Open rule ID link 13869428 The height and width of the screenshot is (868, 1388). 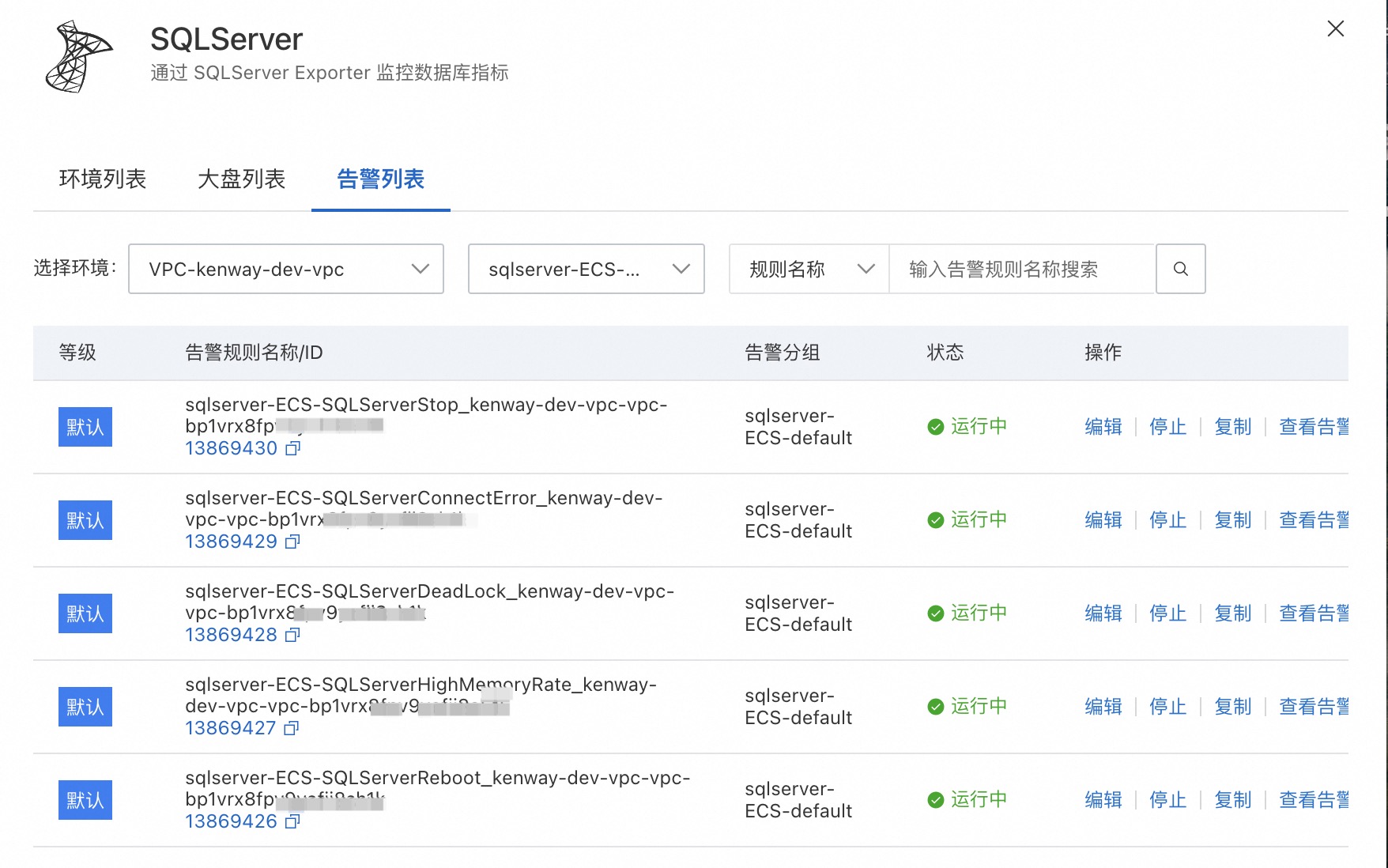(x=232, y=635)
